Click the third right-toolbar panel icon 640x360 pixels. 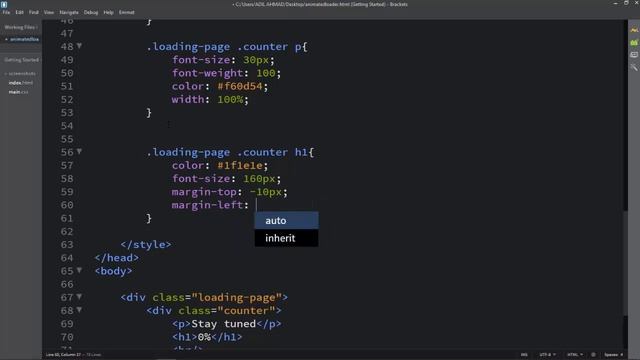click(634, 55)
